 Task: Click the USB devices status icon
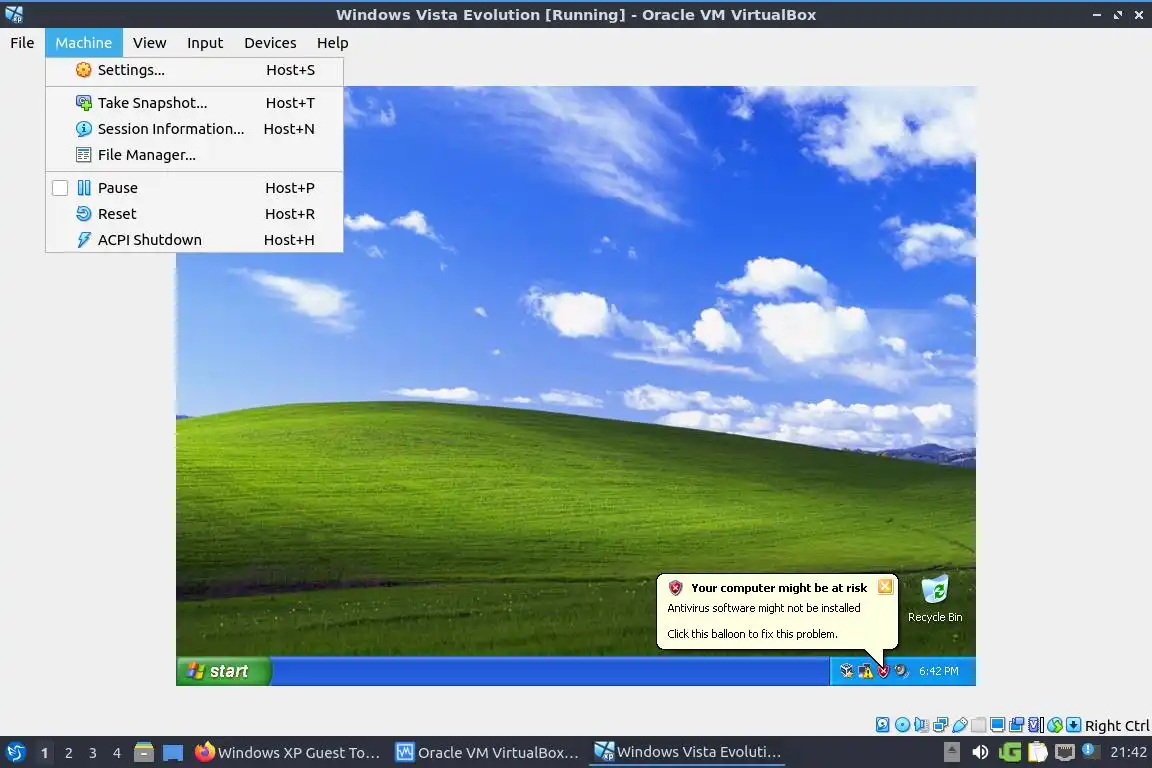pyautogui.click(x=960, y=725)
